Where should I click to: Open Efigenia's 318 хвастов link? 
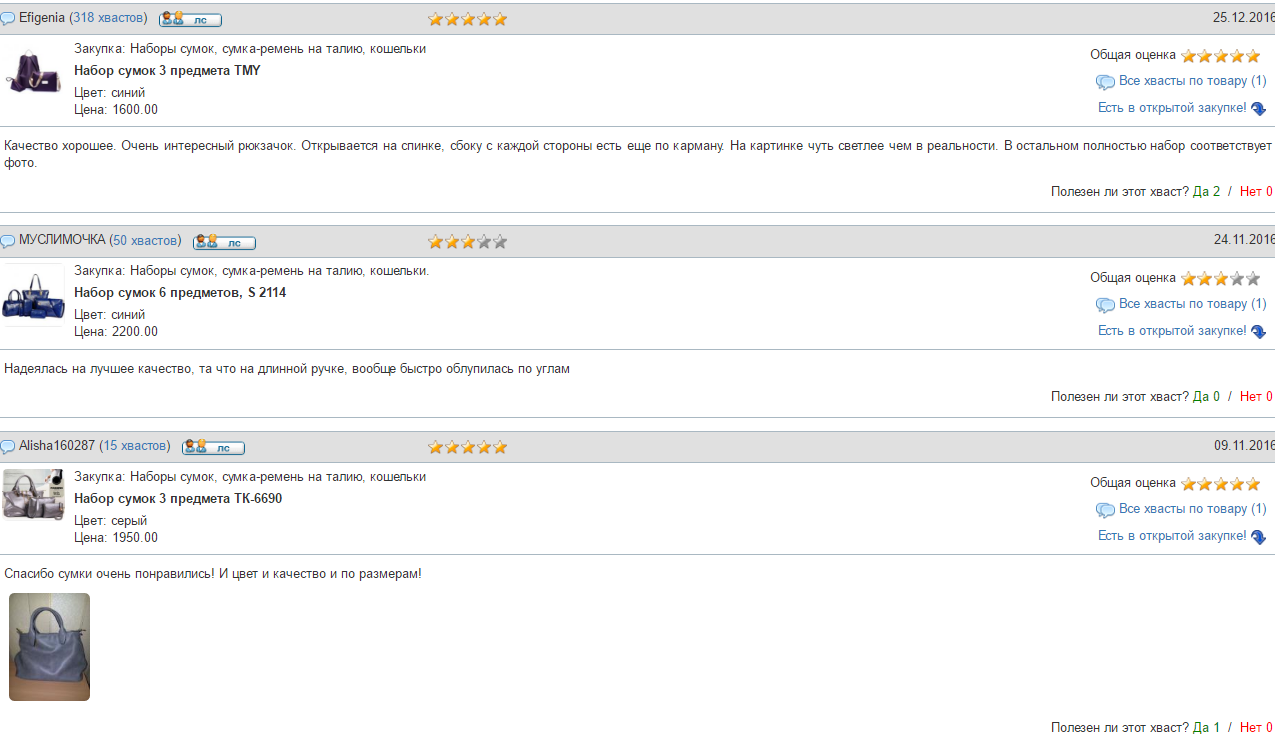coord(108,18)
